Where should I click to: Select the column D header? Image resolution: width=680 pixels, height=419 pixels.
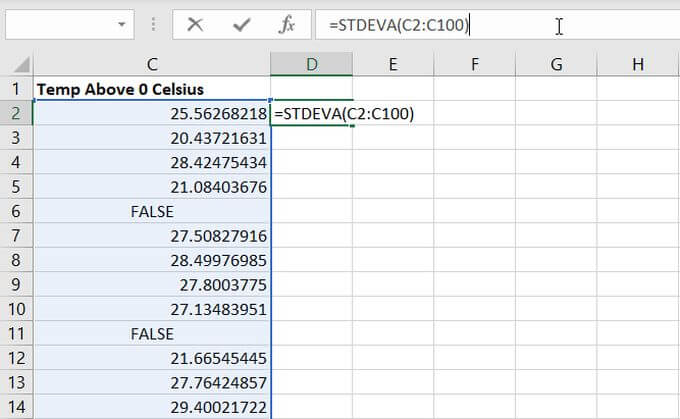pos(312,65)
